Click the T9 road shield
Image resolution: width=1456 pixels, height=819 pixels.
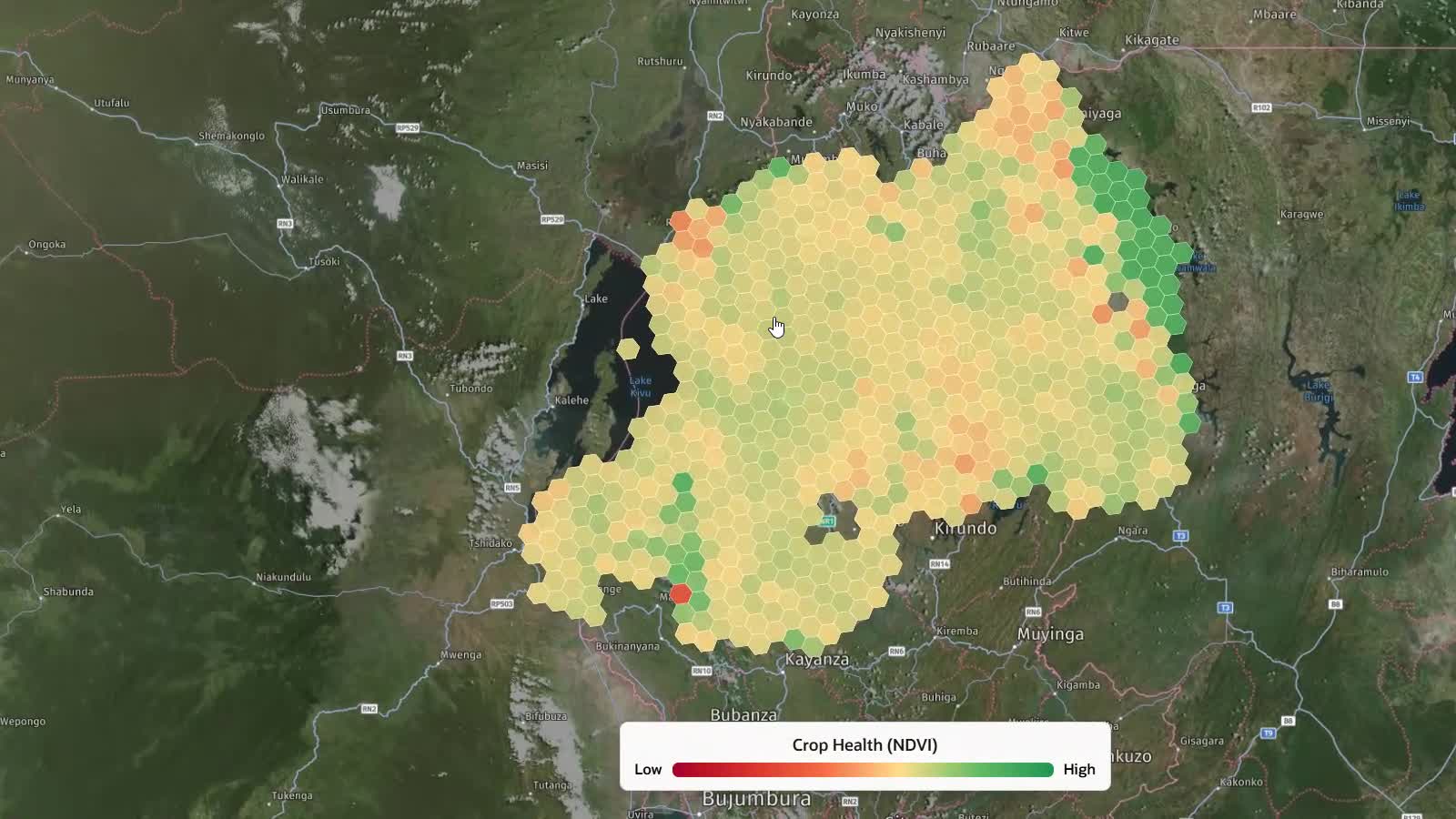(x=1269, y=733)
